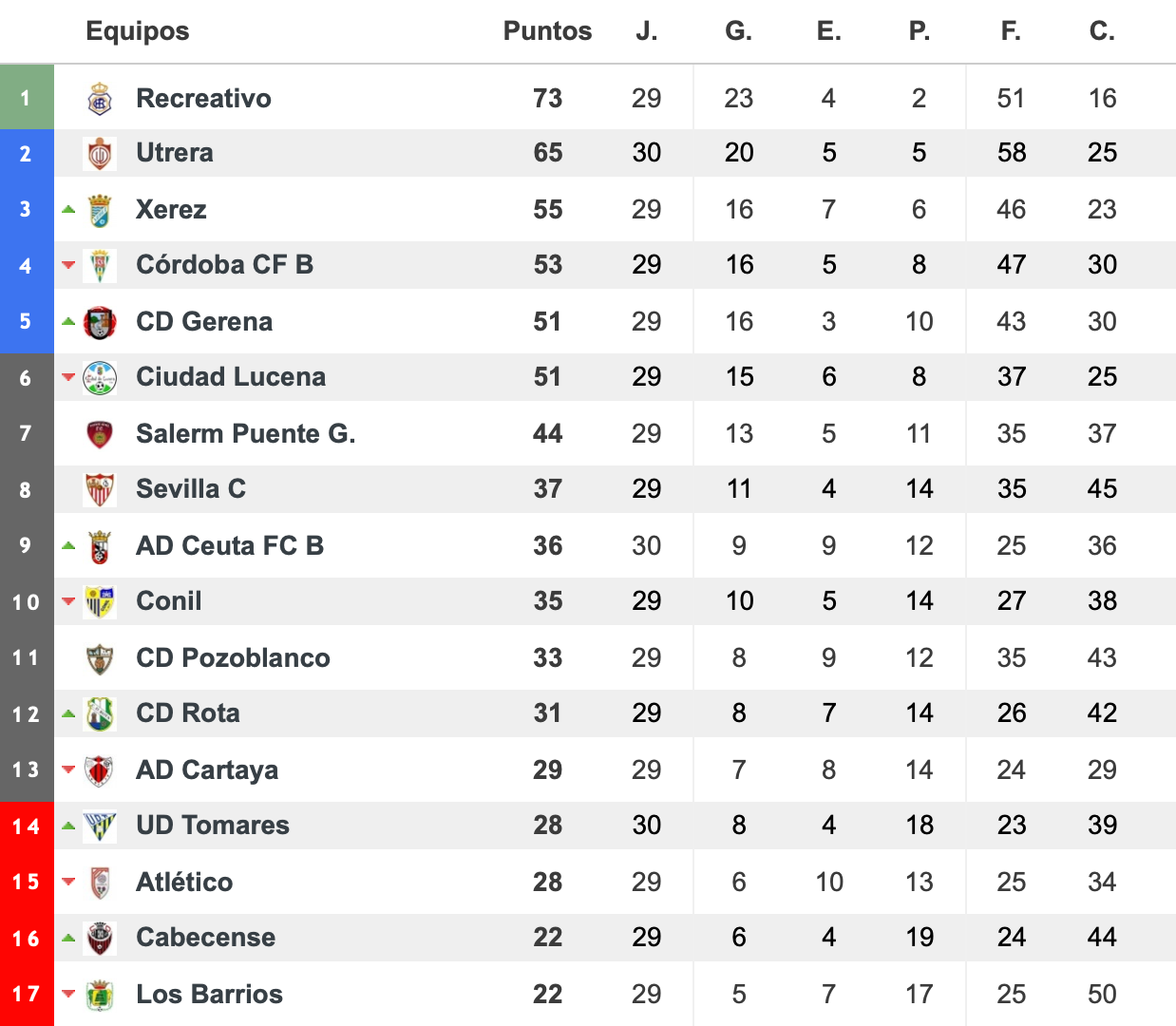Open the Salerm Puente G. team link

(x=246, y=434)
